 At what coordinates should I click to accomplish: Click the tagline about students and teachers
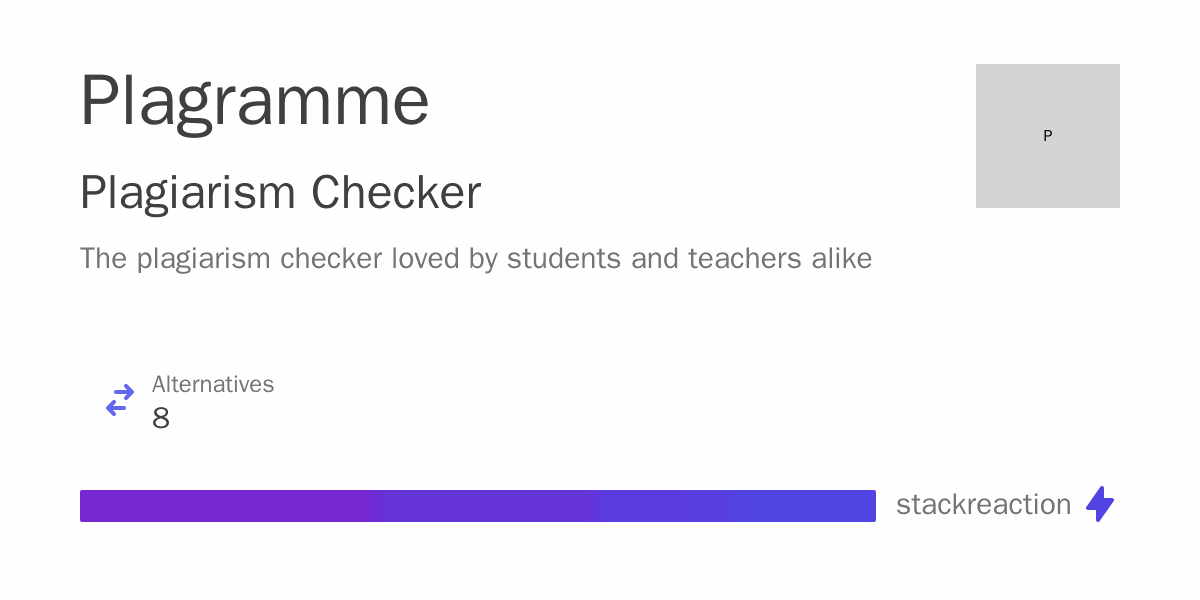pyautogui.click(x=476, y=259)
